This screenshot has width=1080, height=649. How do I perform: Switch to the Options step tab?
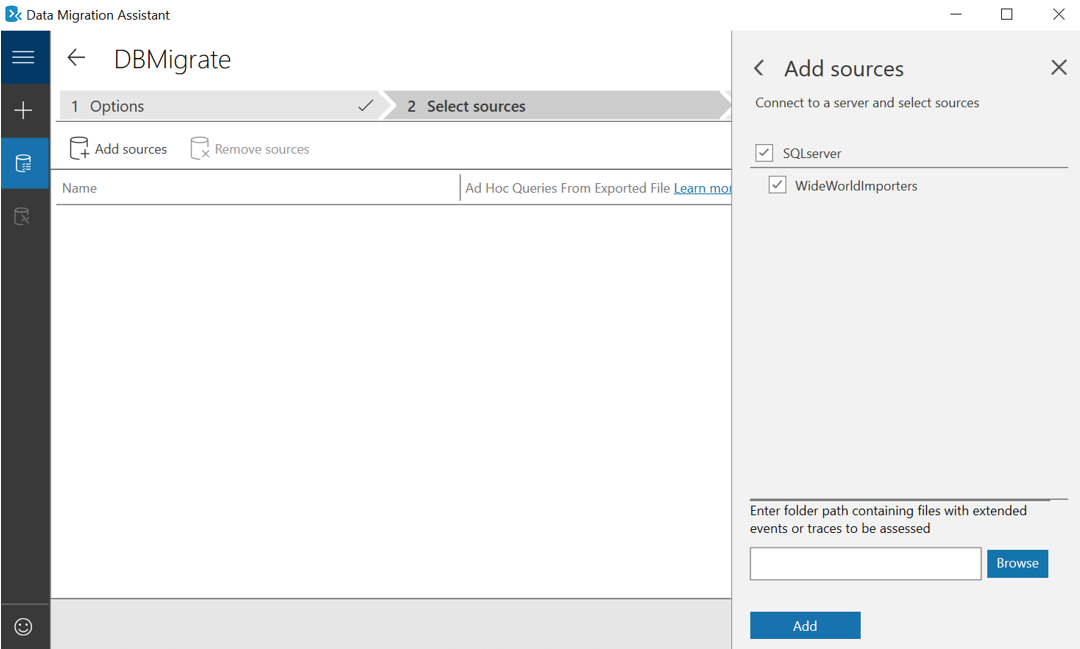220,106
